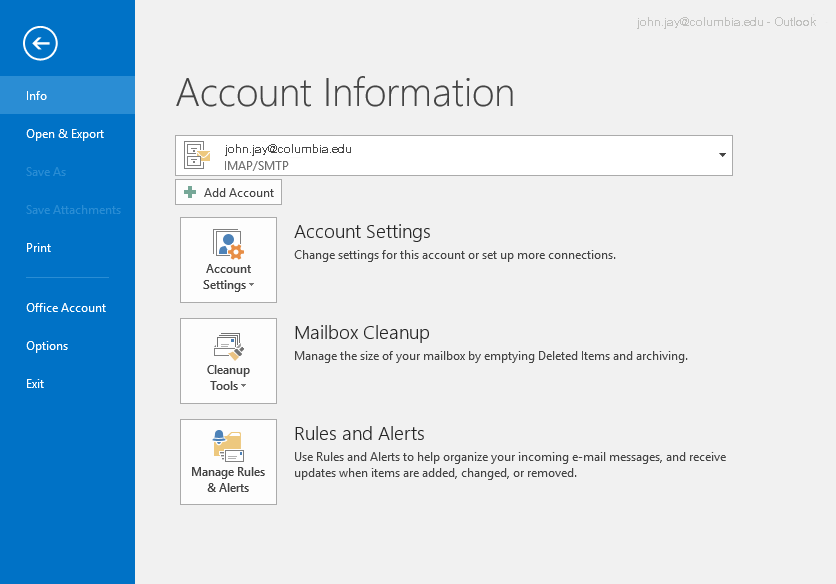Choose Print in the sidebar

(x=67, y=247)
